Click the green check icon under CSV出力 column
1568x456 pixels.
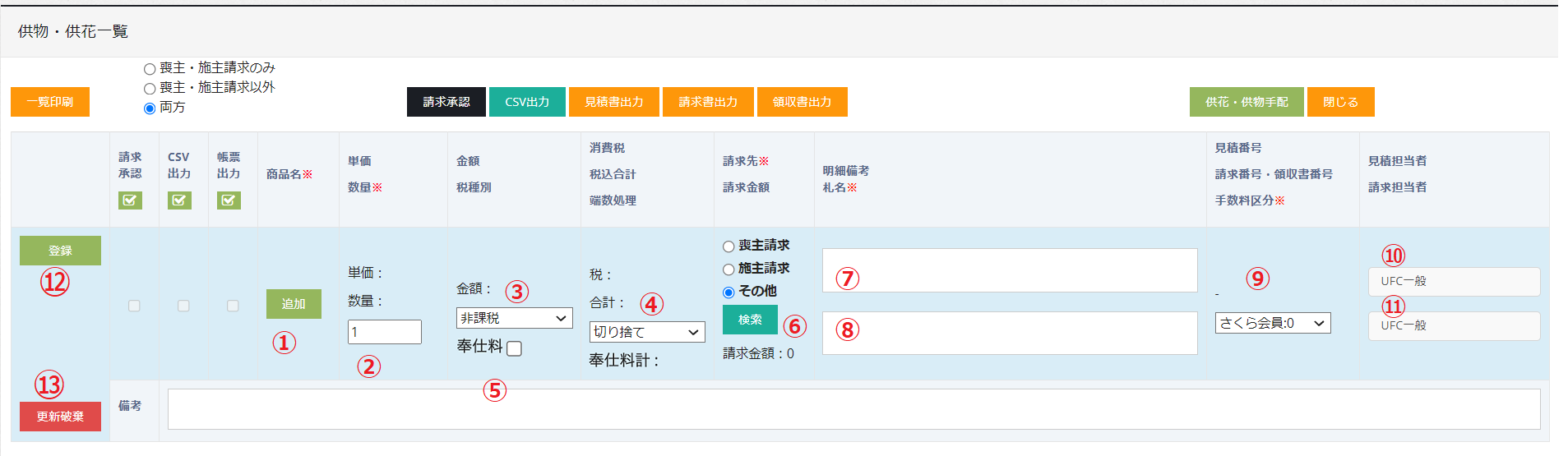click(x=179, y=200)
